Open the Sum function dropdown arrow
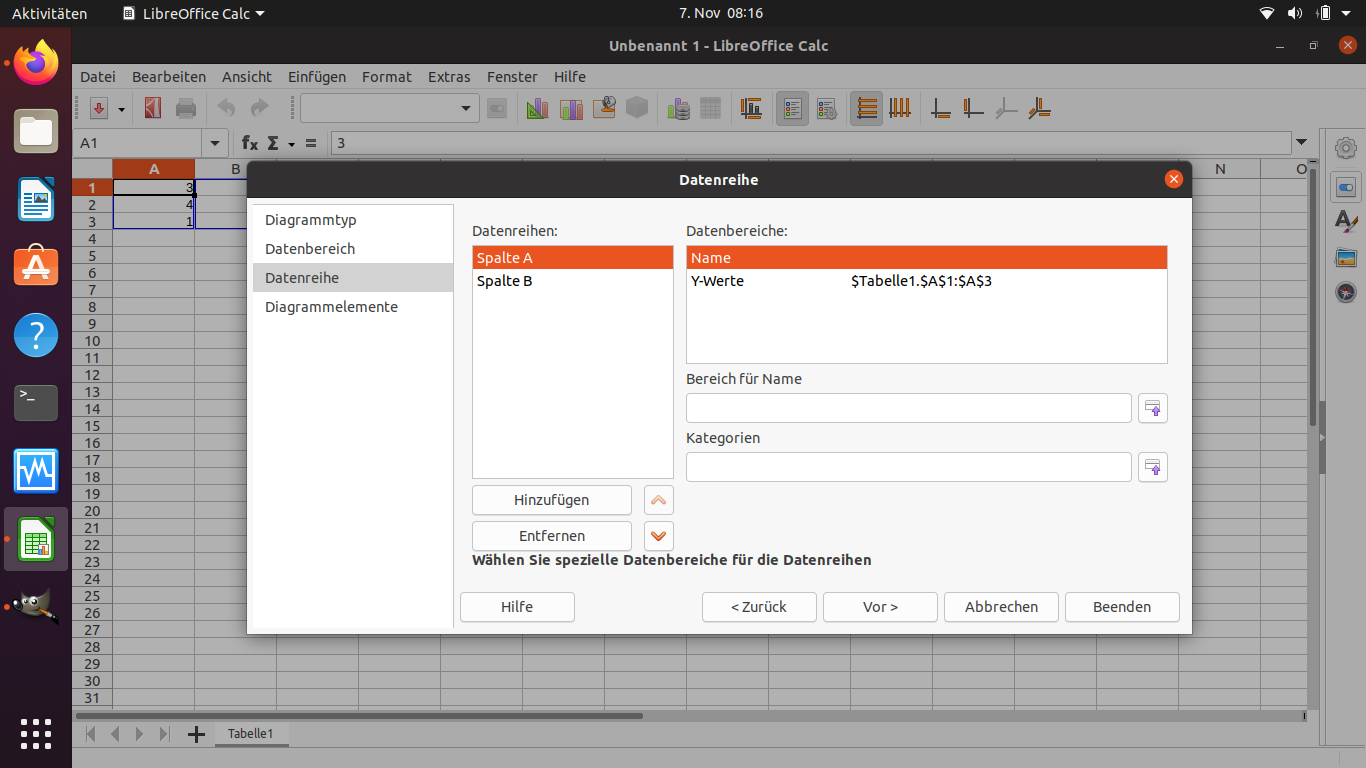 (291, 144)
